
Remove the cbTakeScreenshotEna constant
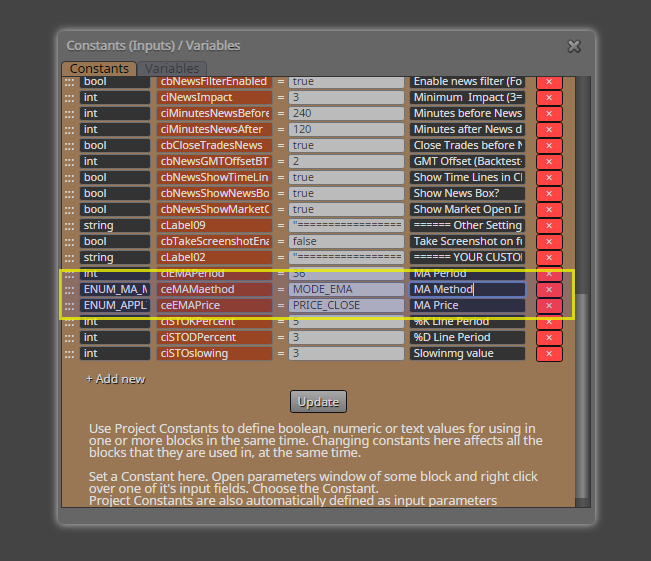pyautogui.click(x=549, y=241)
